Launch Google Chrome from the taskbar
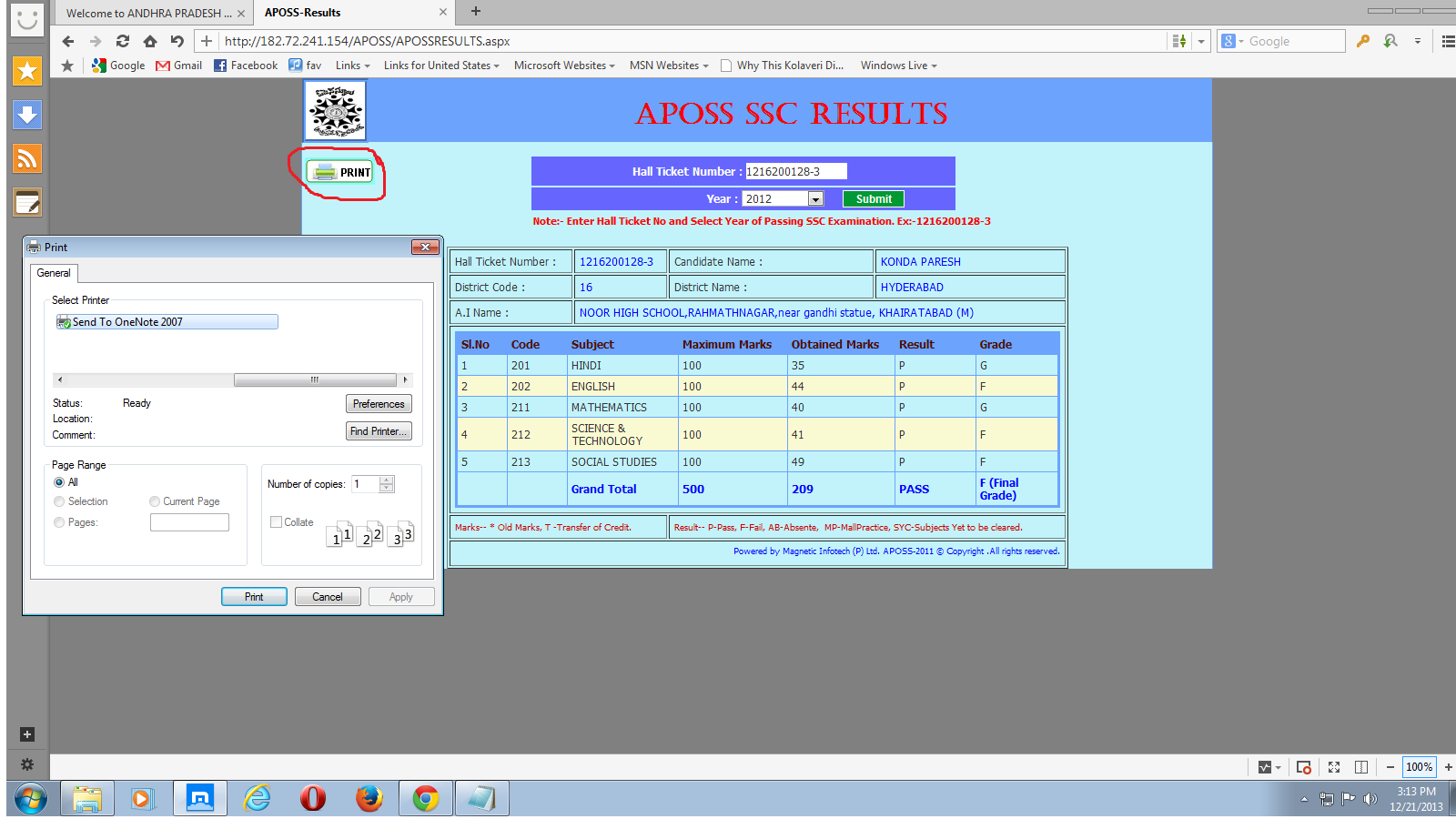Viewport: 1456px width, 819px height. (x=425, y=798)
